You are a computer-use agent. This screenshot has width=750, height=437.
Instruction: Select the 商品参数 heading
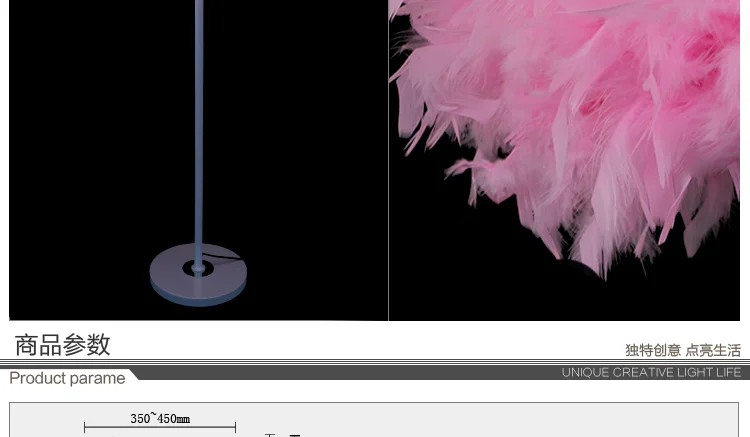(63, 345)
